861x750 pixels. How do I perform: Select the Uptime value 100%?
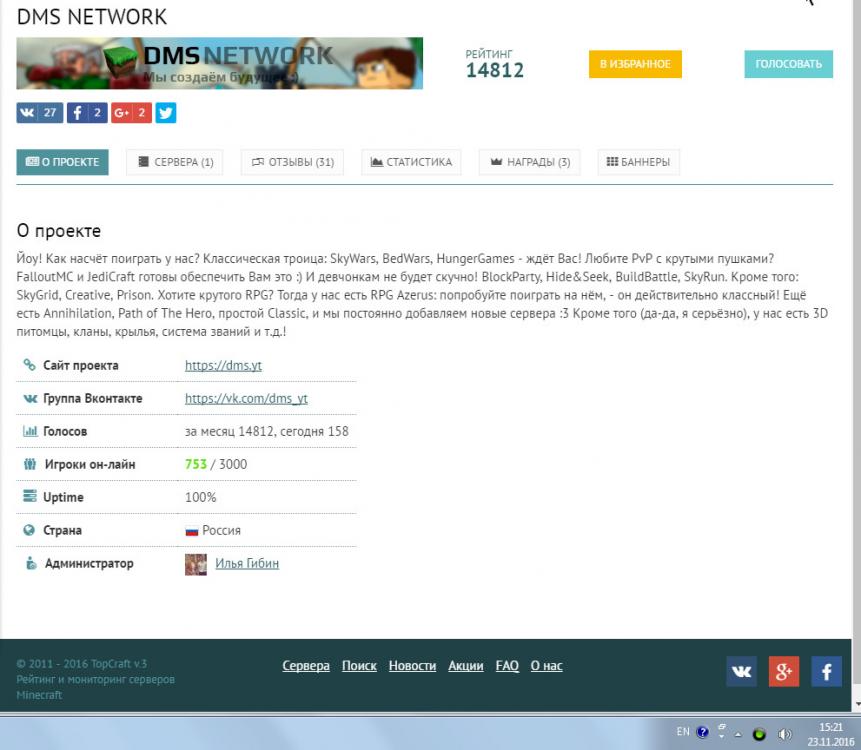click(200, 497)
